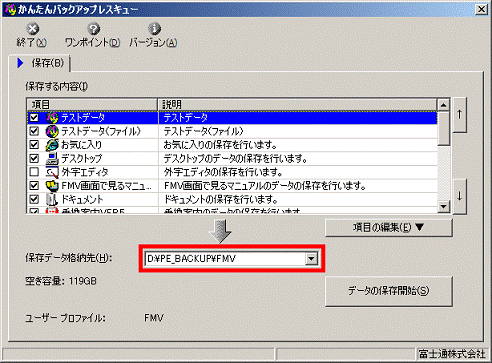The height and width of the screenshot is (363, 492).
Task: Select the 外字エディタ list row
Action: (232, 172)
